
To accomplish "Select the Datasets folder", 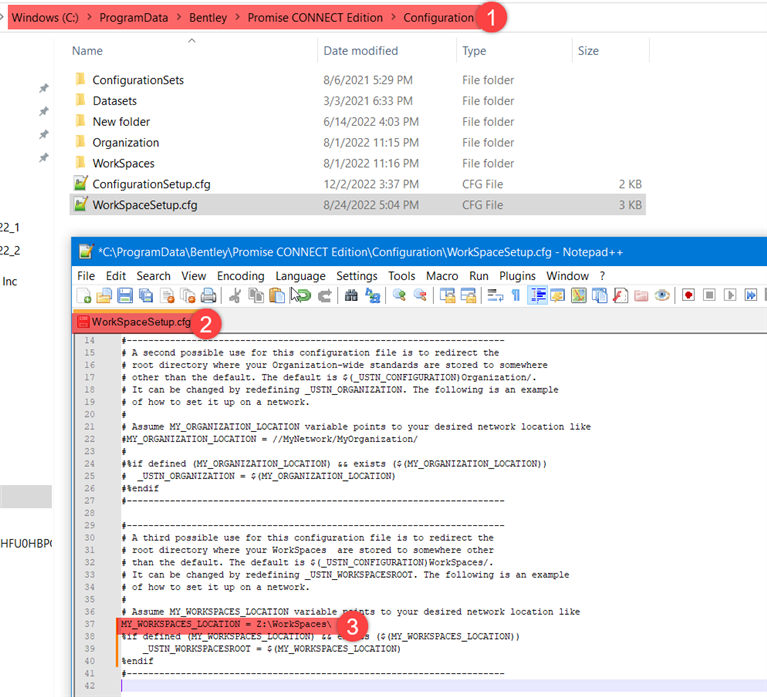I will pyautogui.click(x=358, y=101).
